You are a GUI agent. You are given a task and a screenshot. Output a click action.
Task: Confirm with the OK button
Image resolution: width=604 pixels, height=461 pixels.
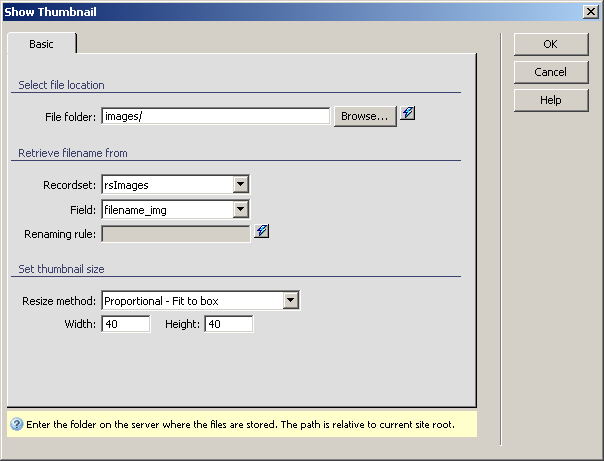(550, 44)
